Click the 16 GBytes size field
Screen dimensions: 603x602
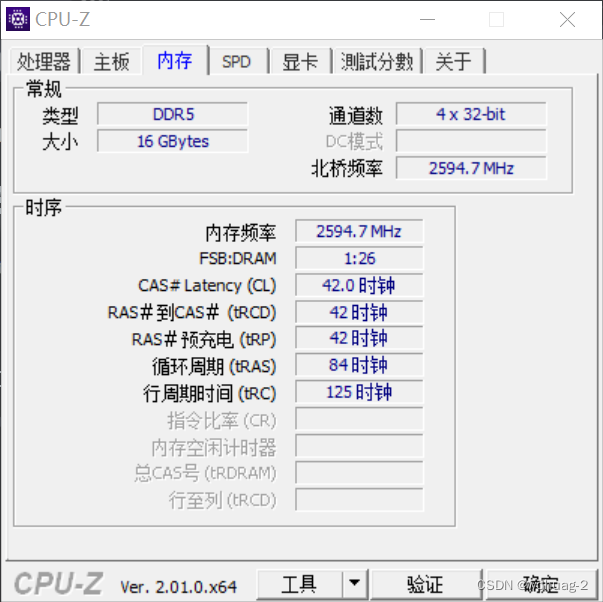(173, 141)
